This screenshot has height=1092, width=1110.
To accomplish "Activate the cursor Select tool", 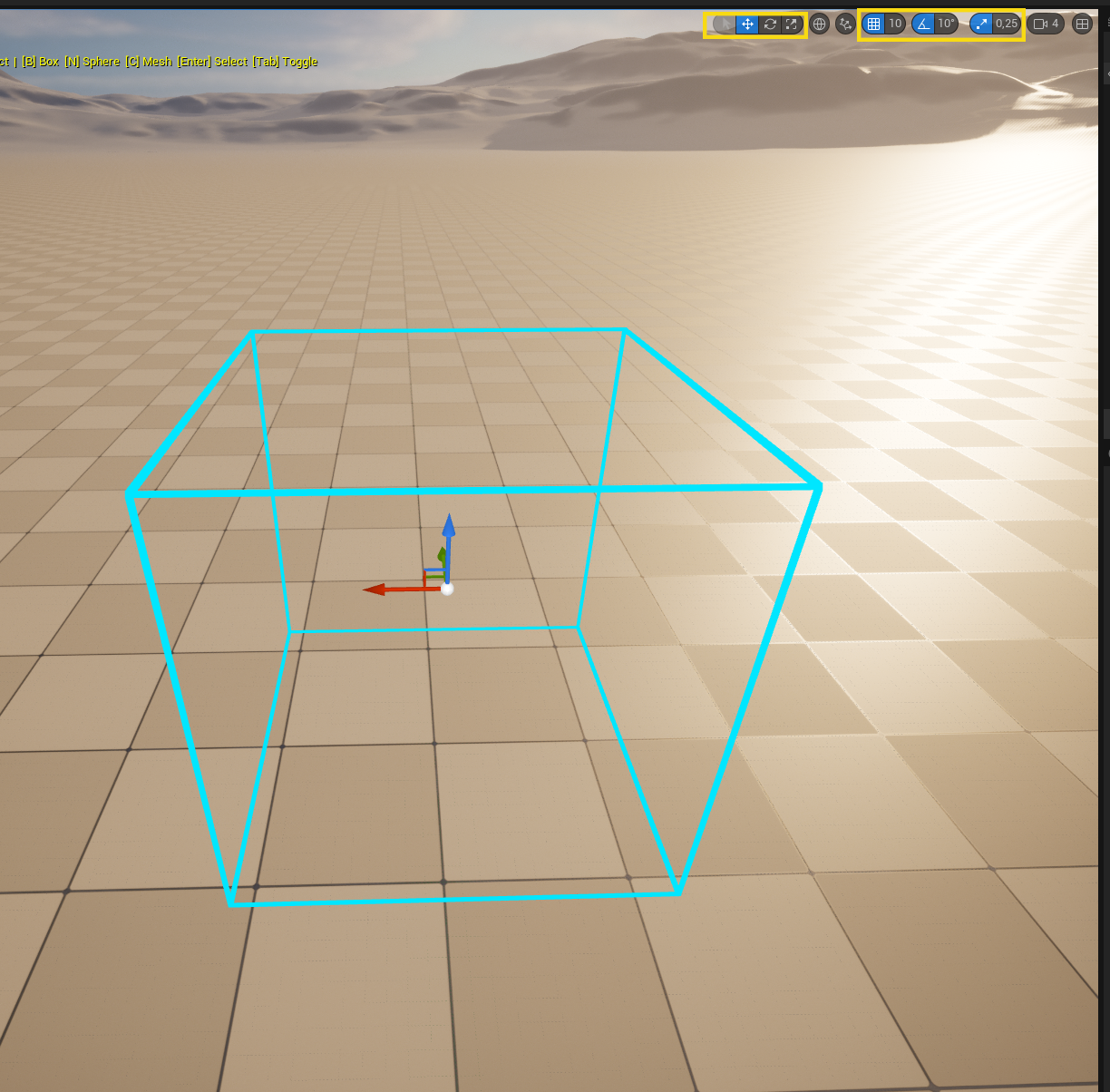I will (725, 24).
